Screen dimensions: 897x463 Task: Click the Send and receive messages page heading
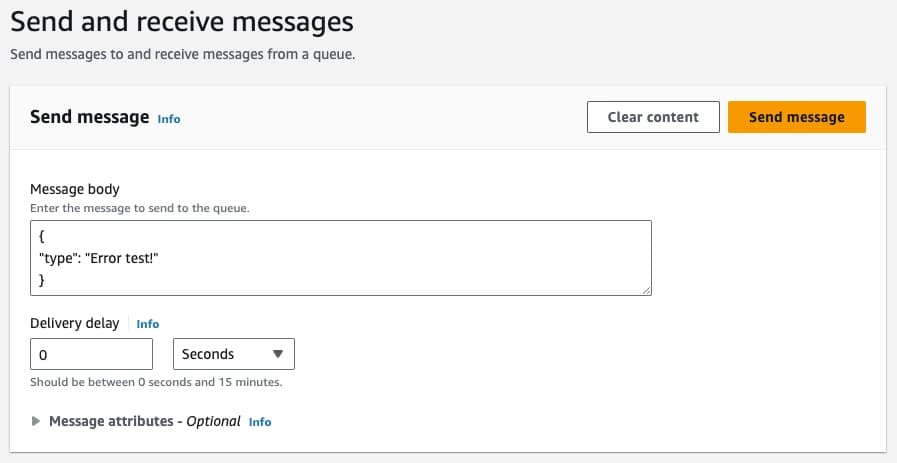(182, 20)
